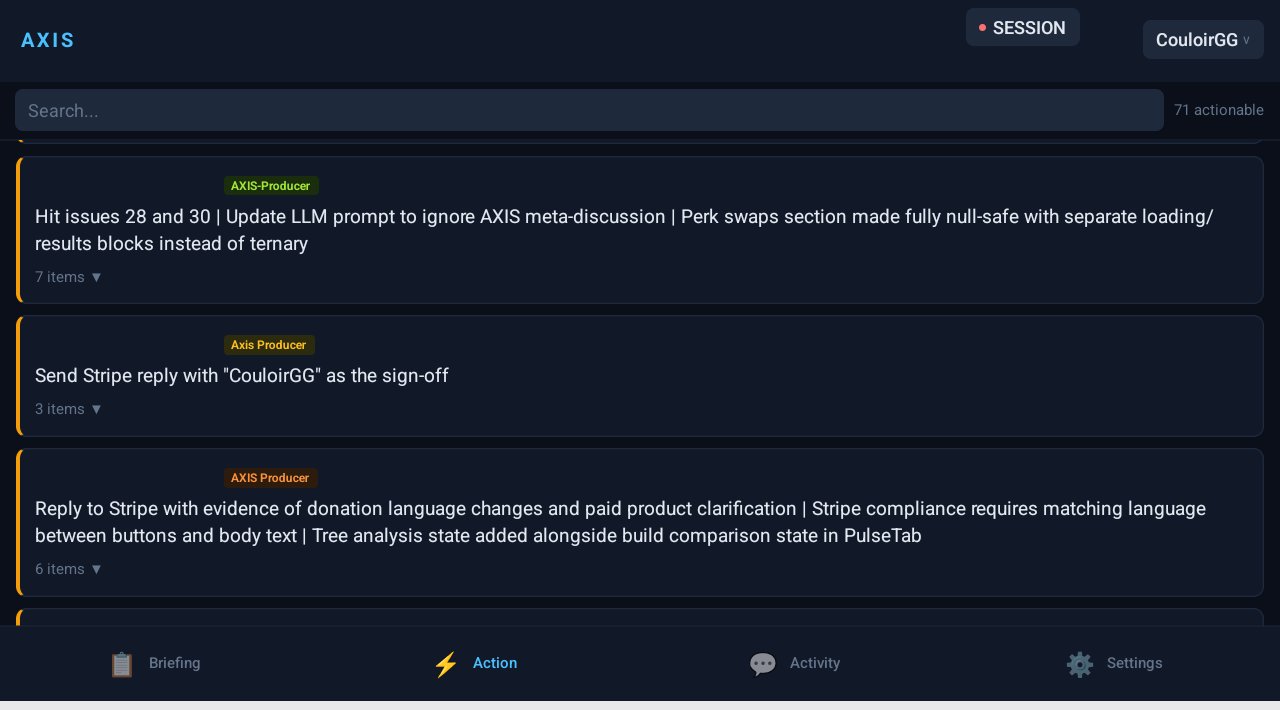Click the Activity speech bubble icon
Image resolution: width=1280 pixels, height=710 pixels.
coord(763,664)
